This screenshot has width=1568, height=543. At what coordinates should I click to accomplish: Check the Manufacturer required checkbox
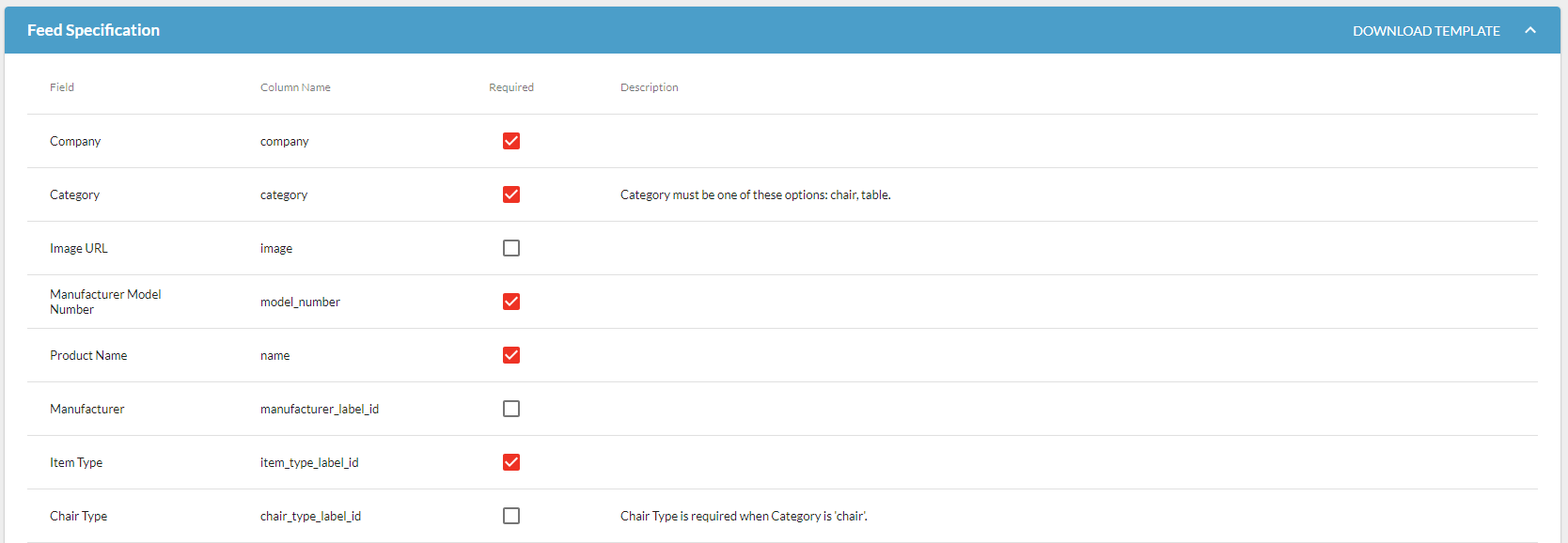point(511,409)
